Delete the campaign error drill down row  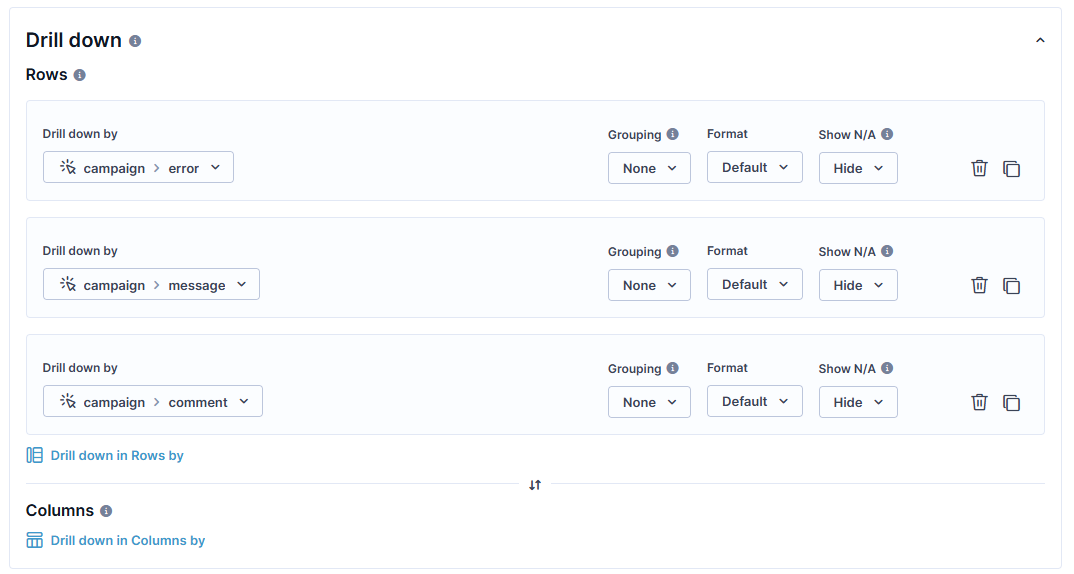(x=979, y=168)
